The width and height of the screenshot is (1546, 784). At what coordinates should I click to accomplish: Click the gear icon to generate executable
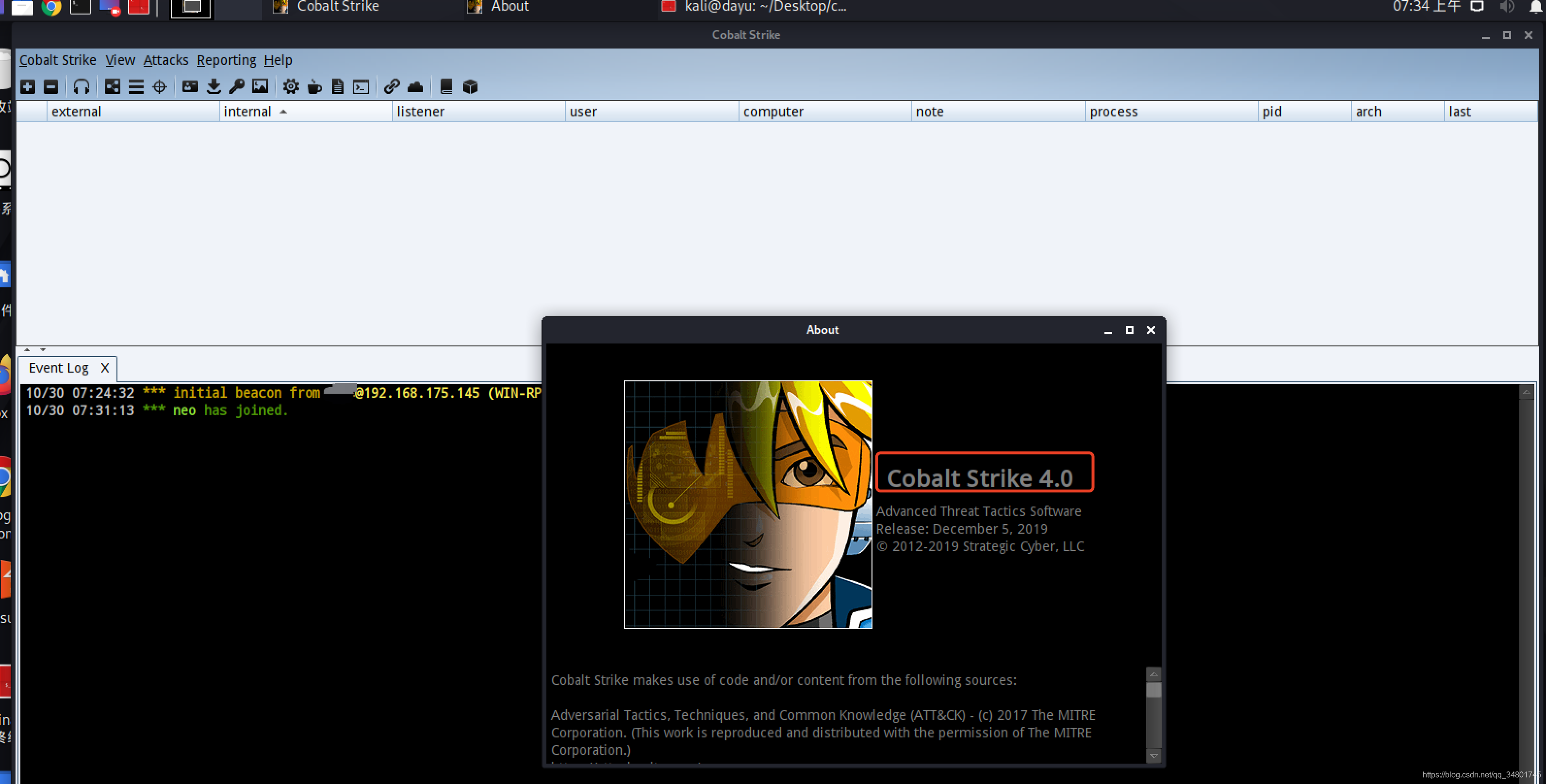(291, 87)
